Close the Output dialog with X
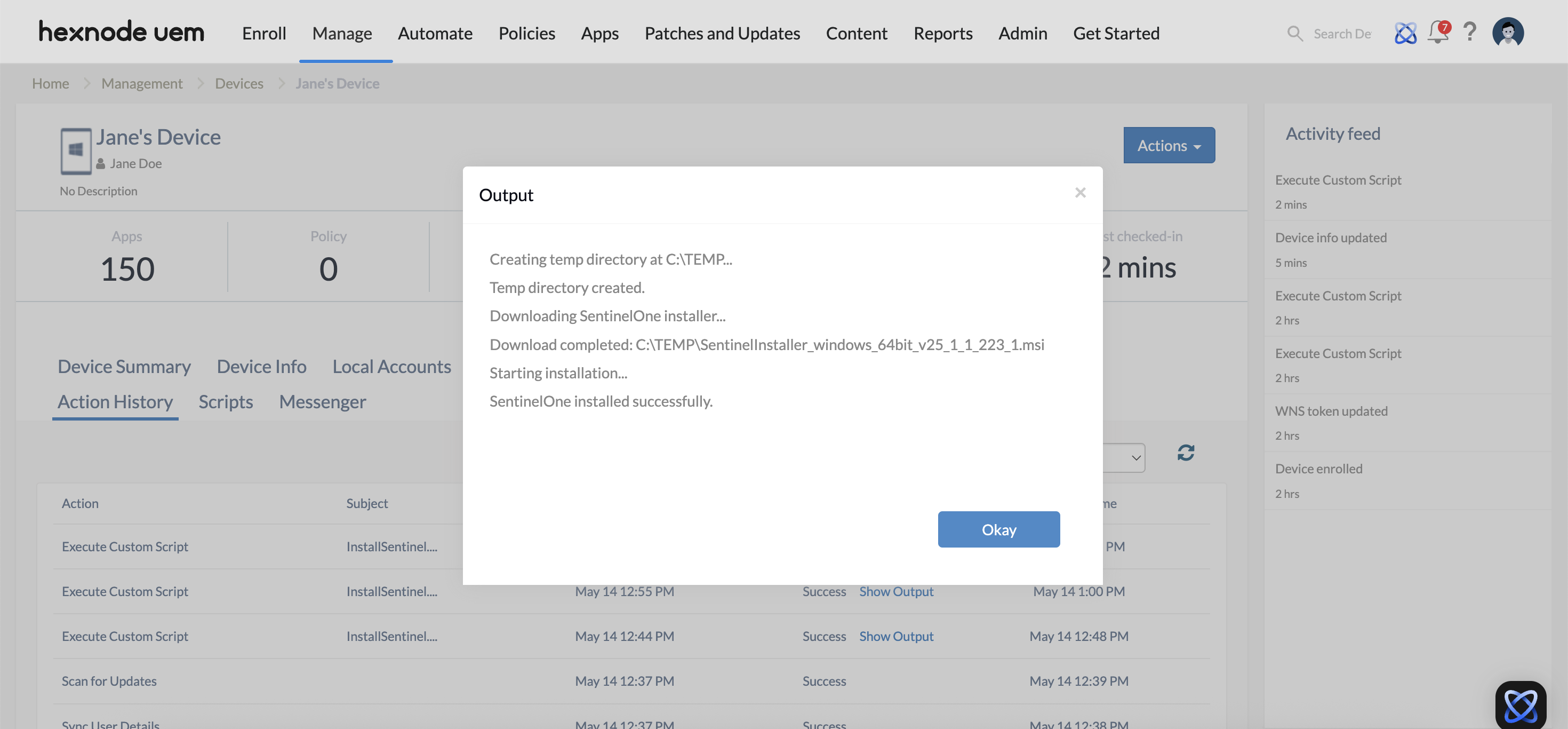This screenshot has width=1568, height=729. (1080, 193)
